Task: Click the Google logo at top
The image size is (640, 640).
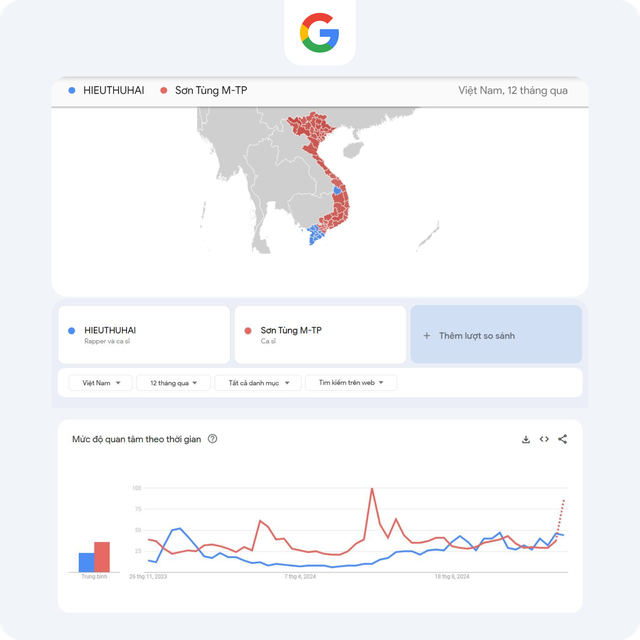Action: (x=319, y=33)
